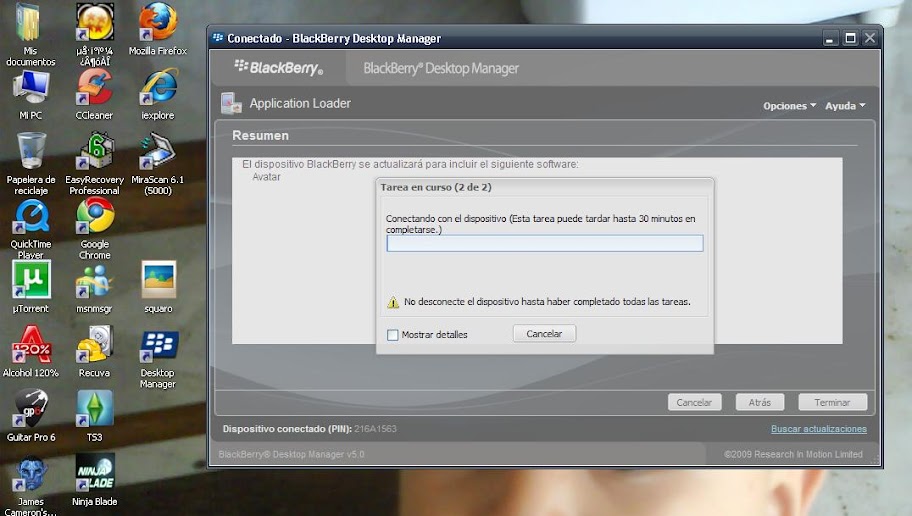Open the Buscar actualizaciones link
912x516 pixels.
(x=818, y=429)
